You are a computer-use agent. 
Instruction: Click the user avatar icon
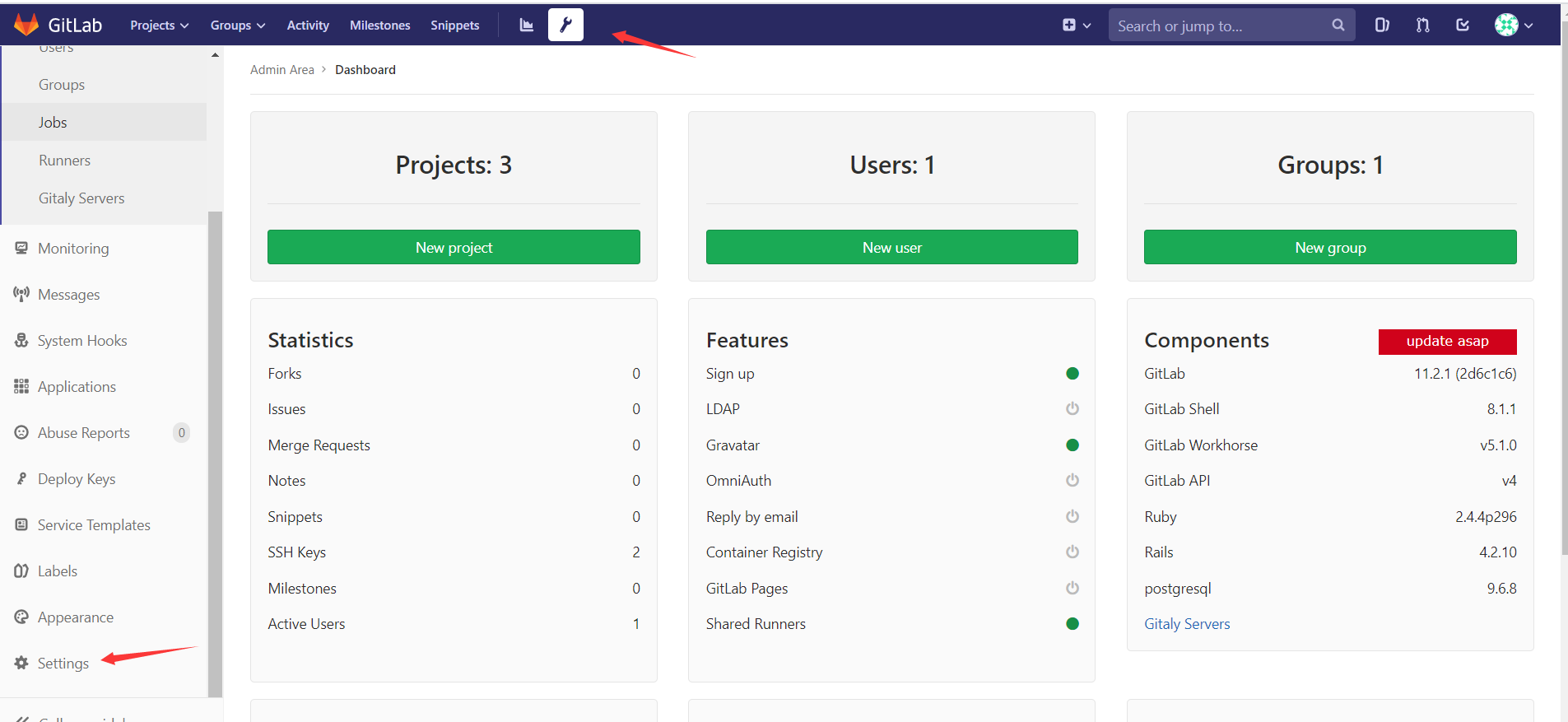click(x=1506, y=25)
